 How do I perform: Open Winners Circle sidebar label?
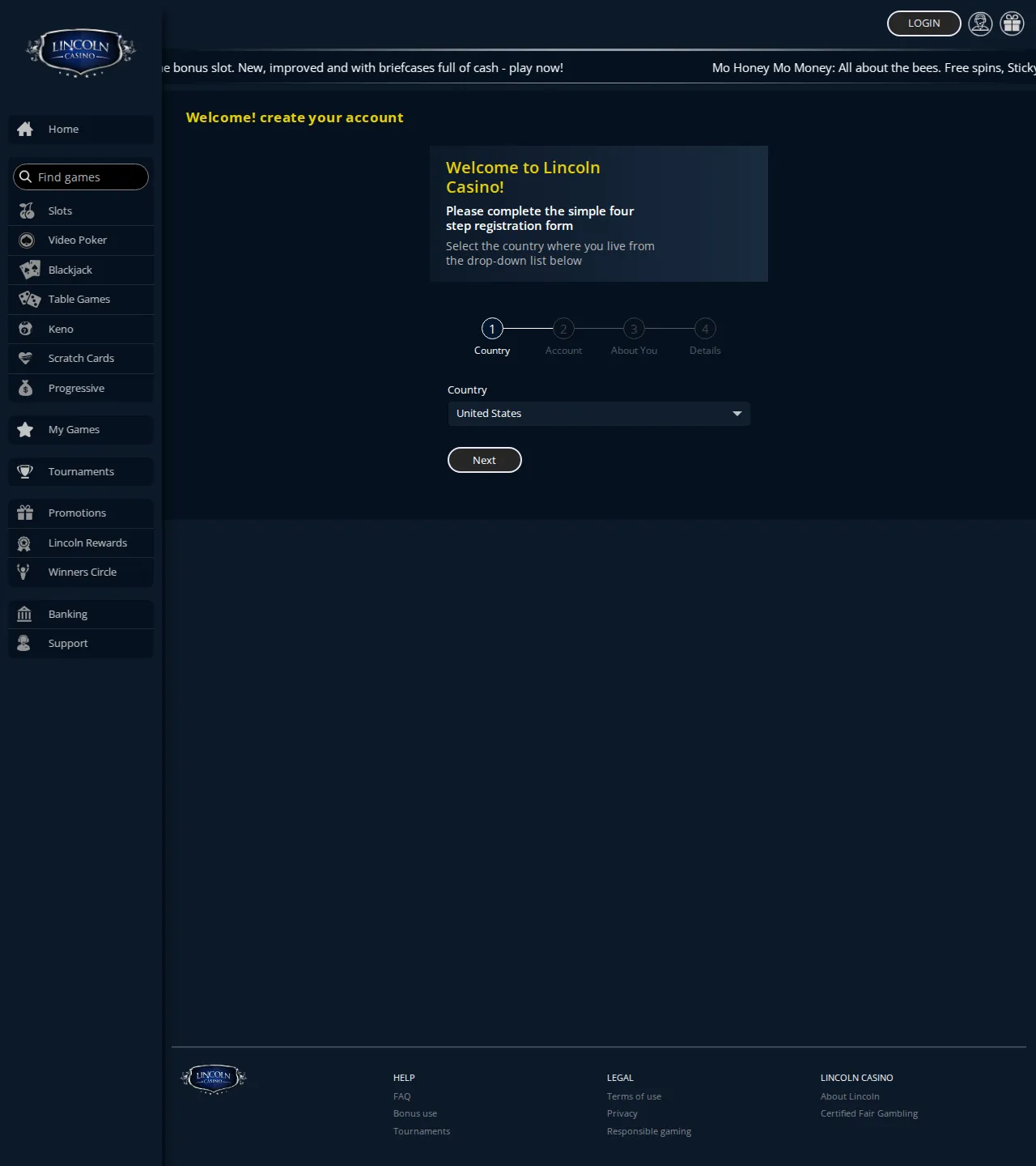click(x=83, y=572)
